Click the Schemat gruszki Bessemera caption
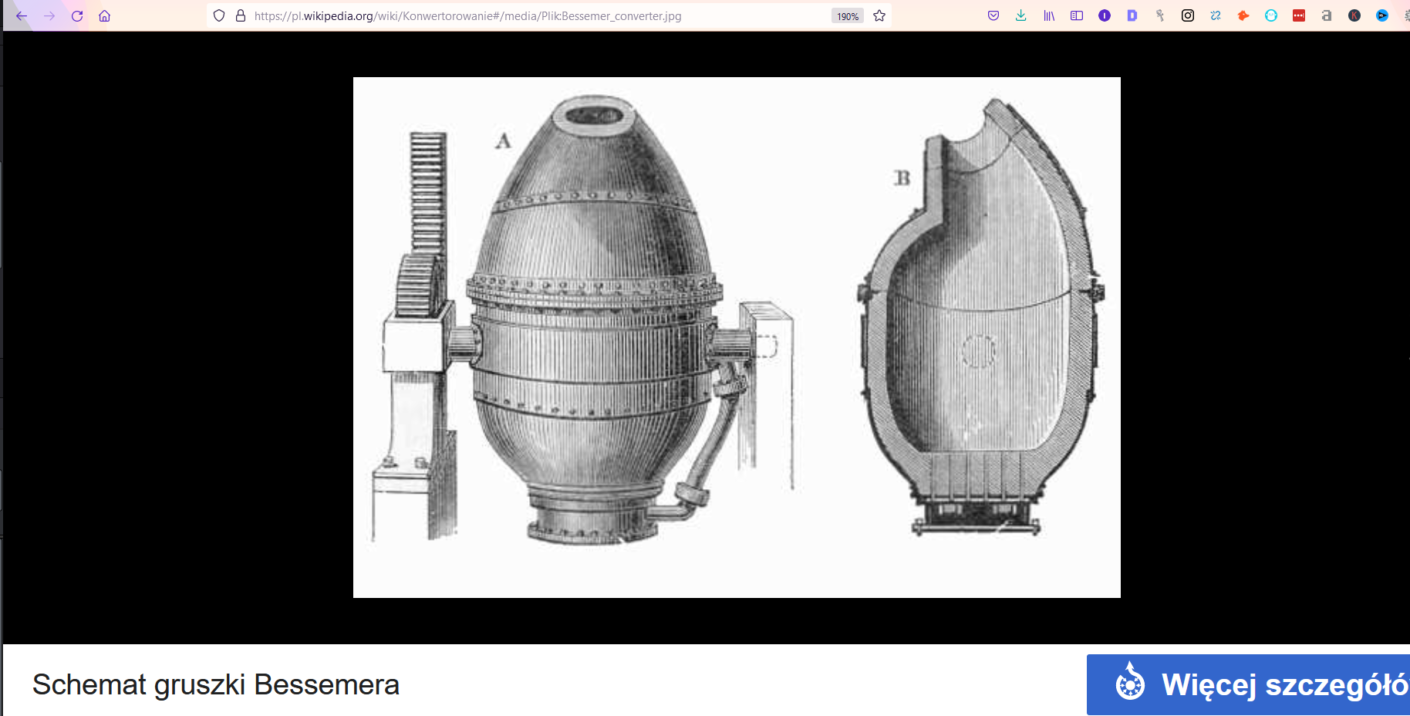This screenshot has height=716, width=1410. point(216,685)
